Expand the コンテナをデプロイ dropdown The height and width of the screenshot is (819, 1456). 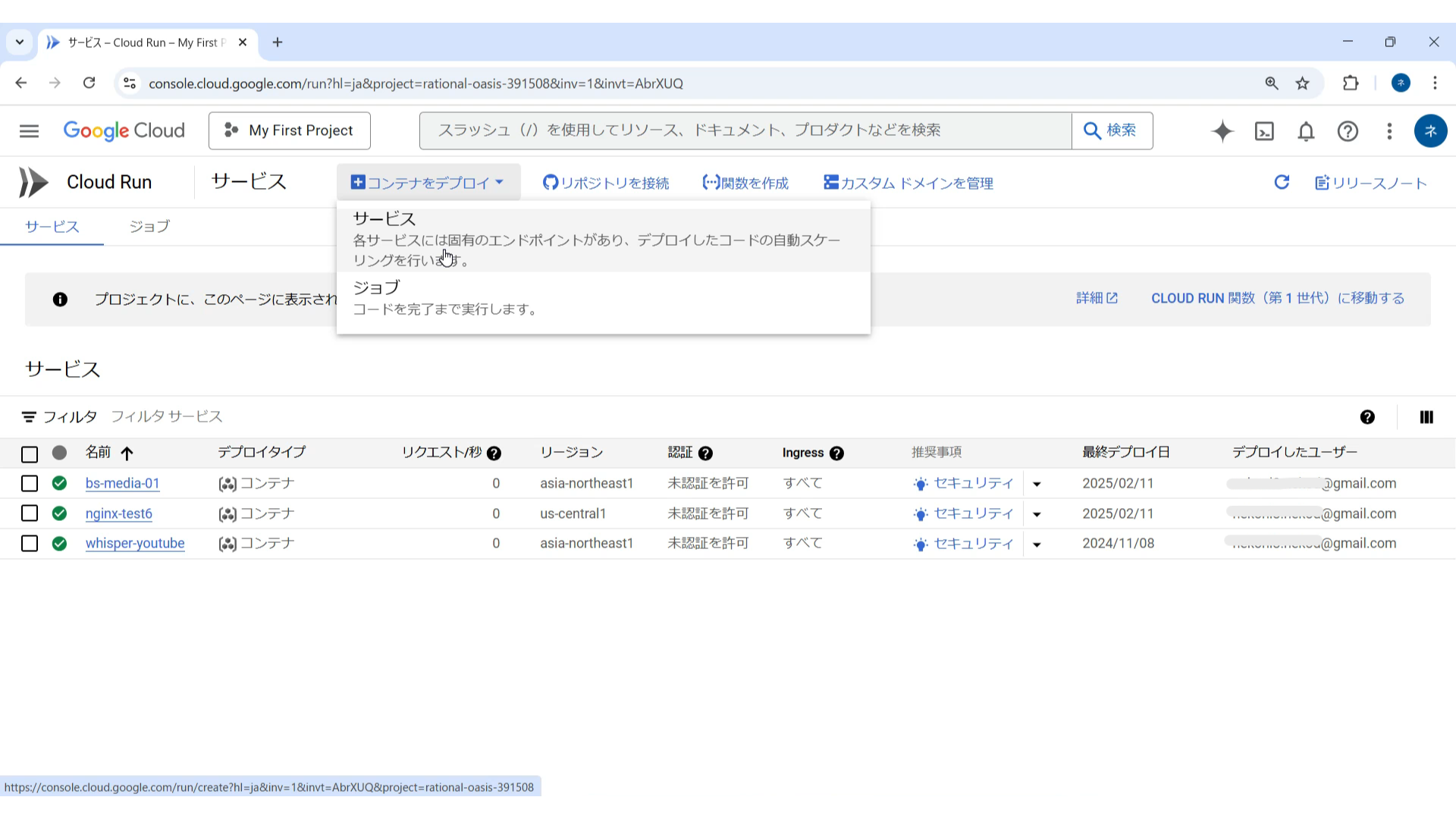coord(428,183)
